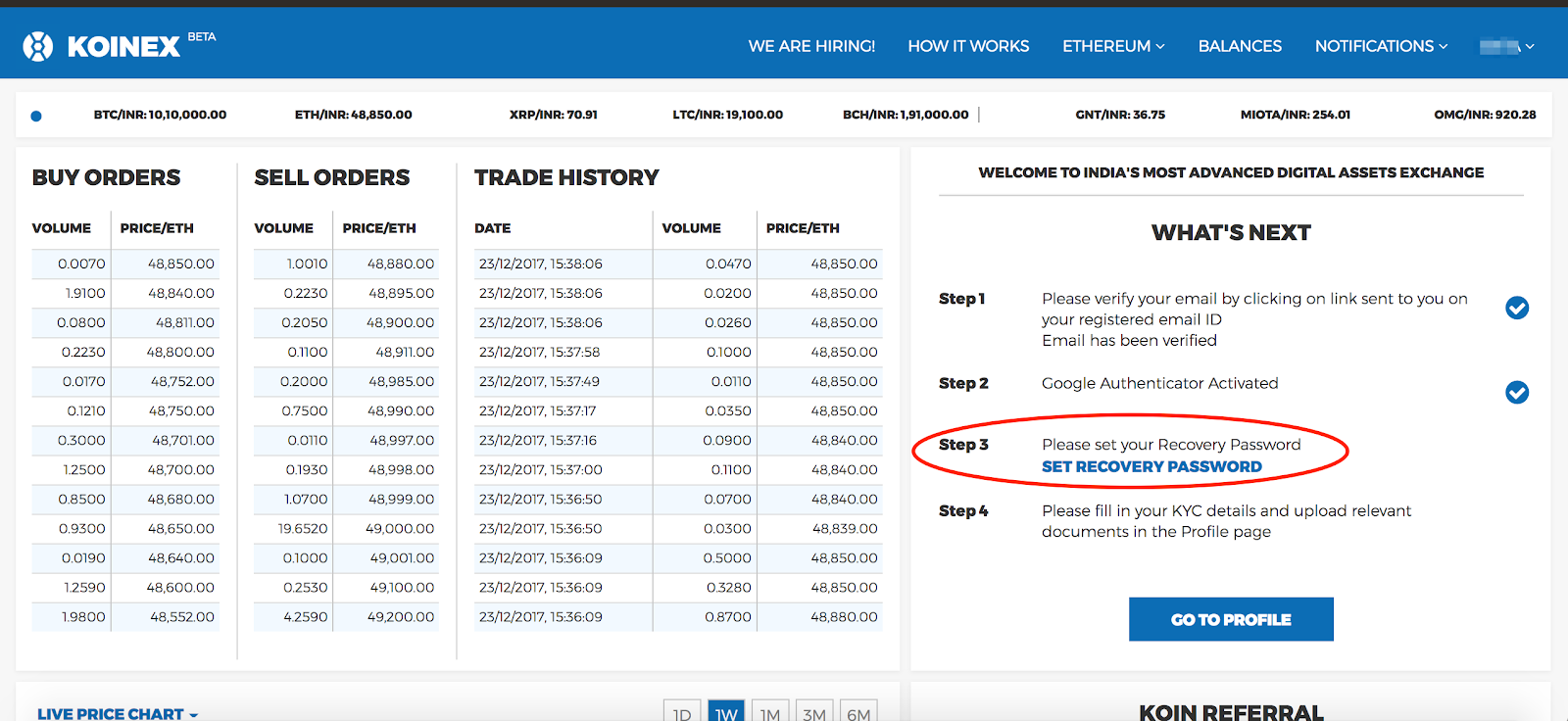Select the OMG/INR ticker price

click(1485, 115)
